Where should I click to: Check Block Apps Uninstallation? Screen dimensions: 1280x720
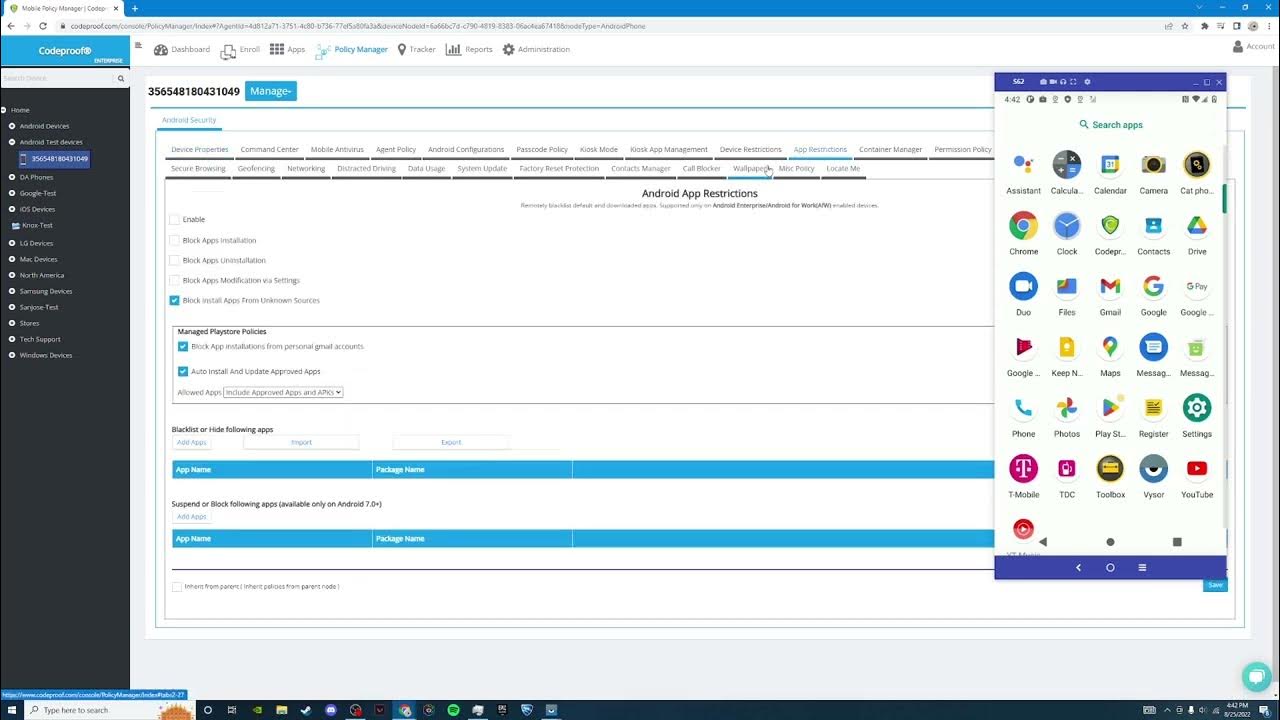point(174,260)
